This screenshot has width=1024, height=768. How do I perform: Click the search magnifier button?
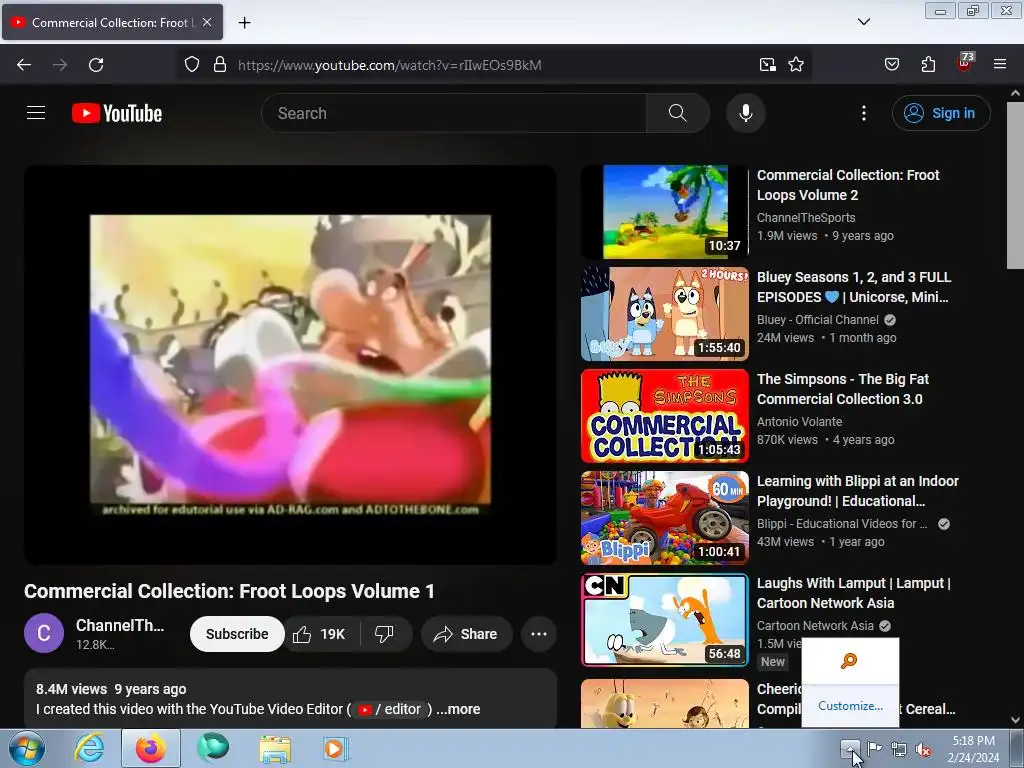pyautogui.click(x=677, y=113)
